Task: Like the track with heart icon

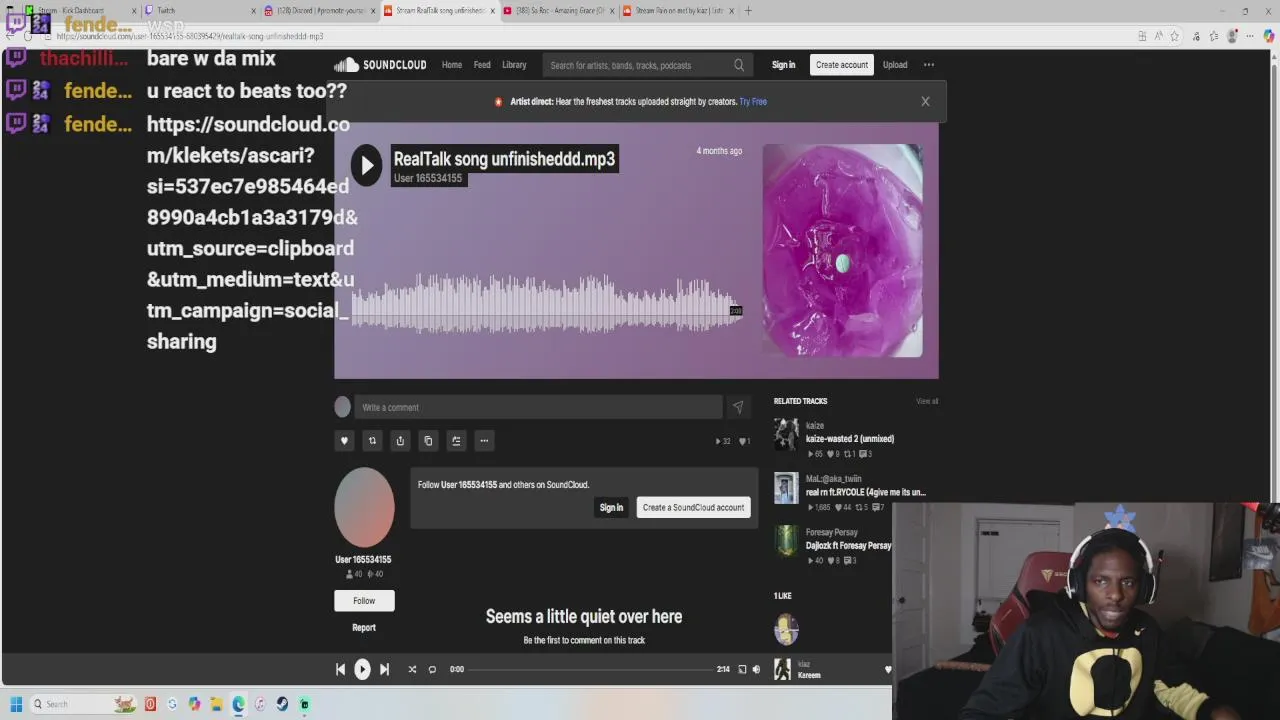Action: (x=344, y=441)
